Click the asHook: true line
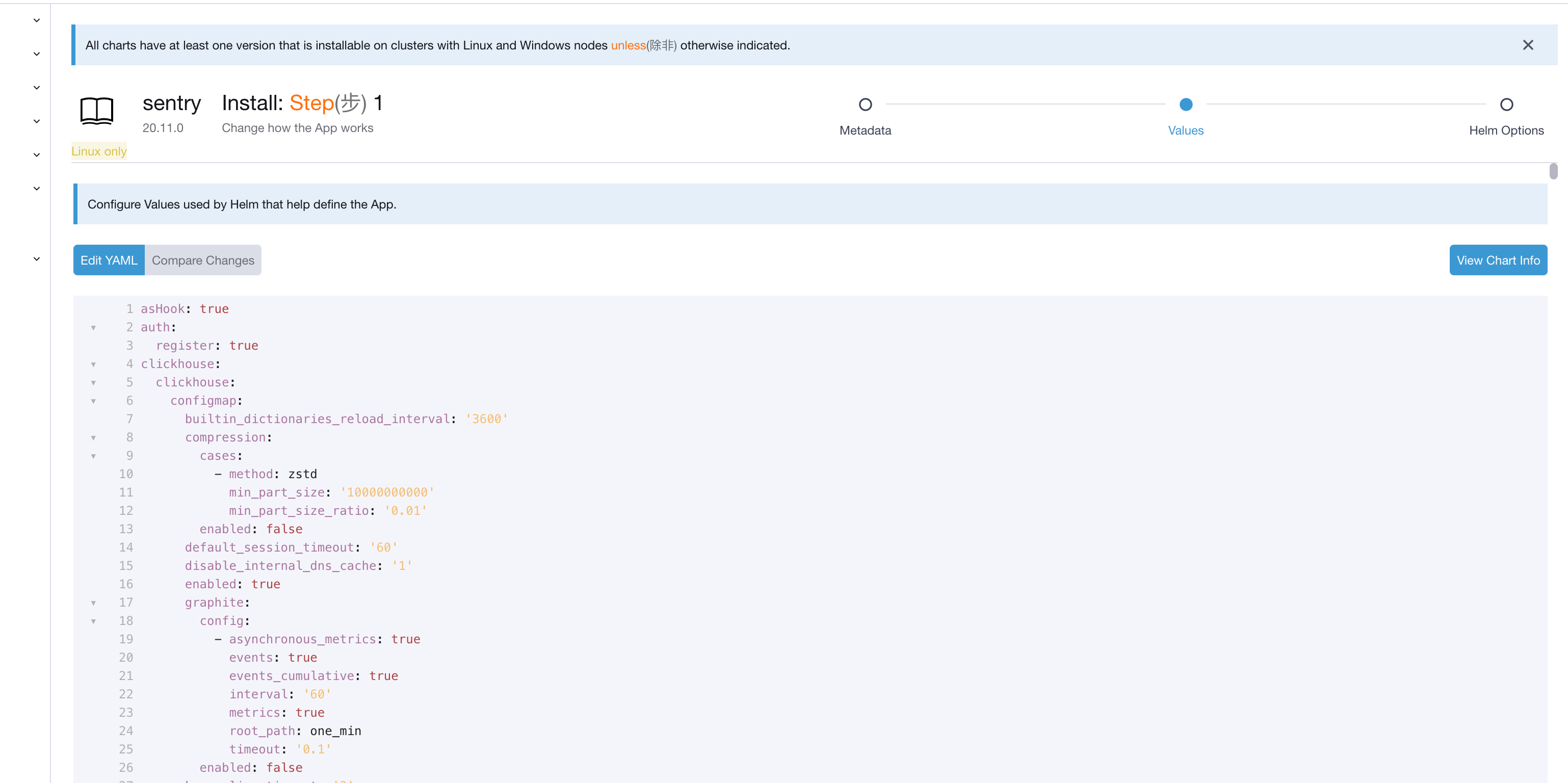The height and width of the screenshot is (783, 1568). coord(185,309)
